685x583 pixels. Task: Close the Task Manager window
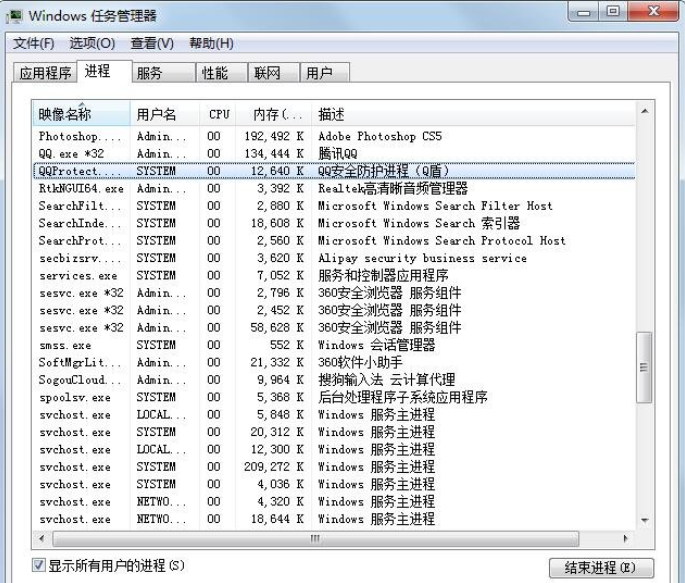(654, 12)
